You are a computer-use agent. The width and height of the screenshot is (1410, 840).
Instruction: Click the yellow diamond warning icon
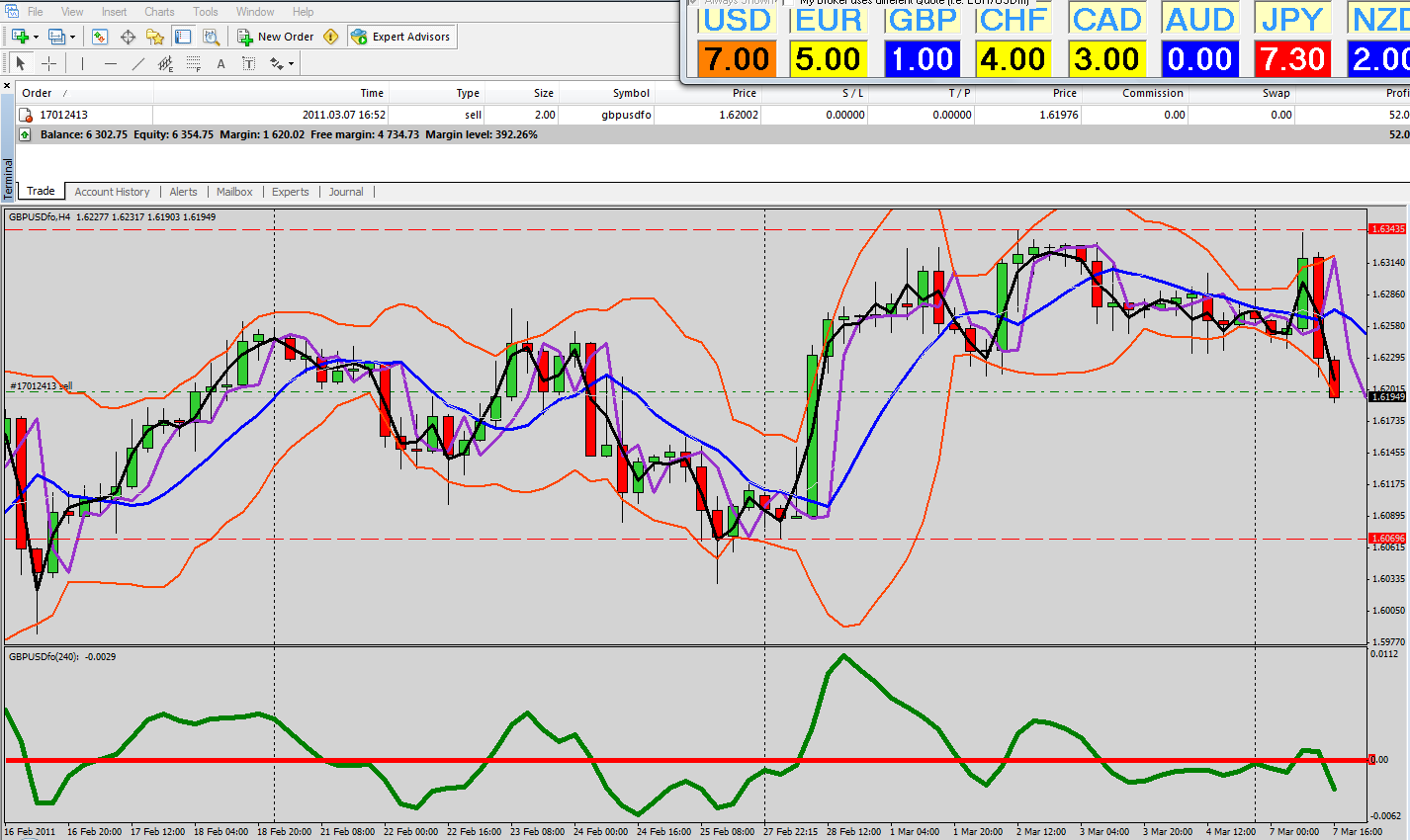click(x=331, y=37)
